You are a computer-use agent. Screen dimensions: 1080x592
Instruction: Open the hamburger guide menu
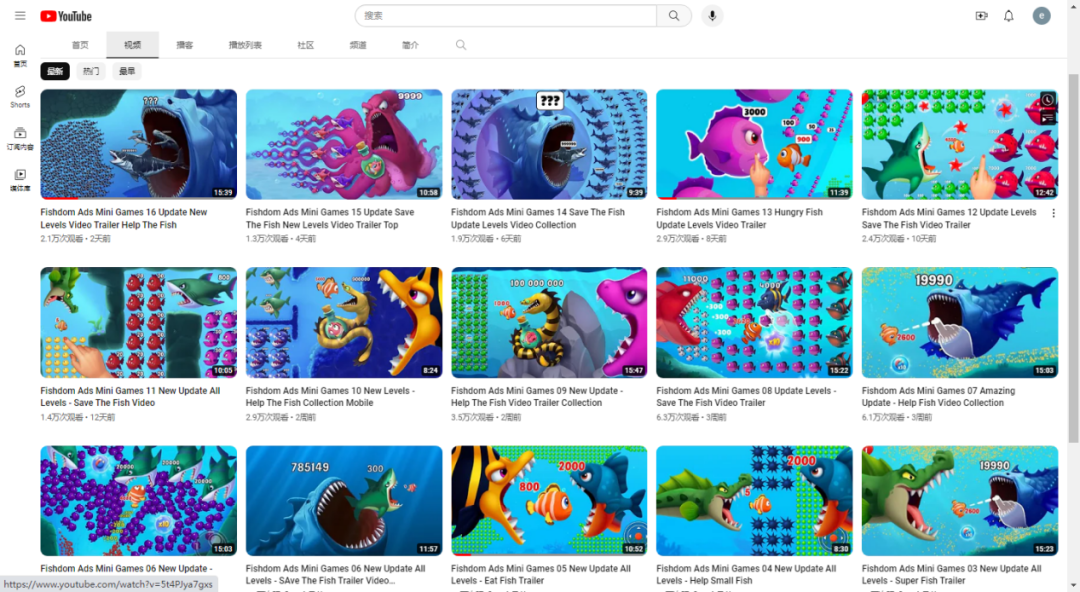click(20, 15)
